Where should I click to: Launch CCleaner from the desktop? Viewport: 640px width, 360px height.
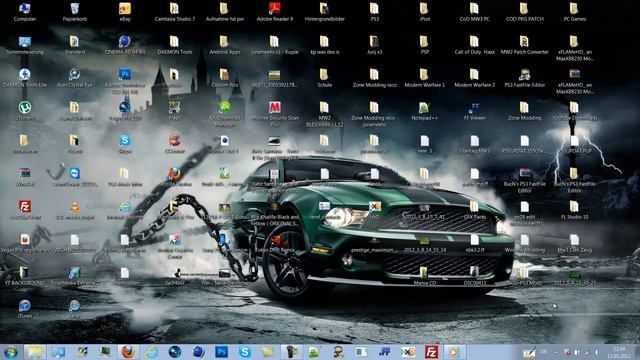pos(175,144)
